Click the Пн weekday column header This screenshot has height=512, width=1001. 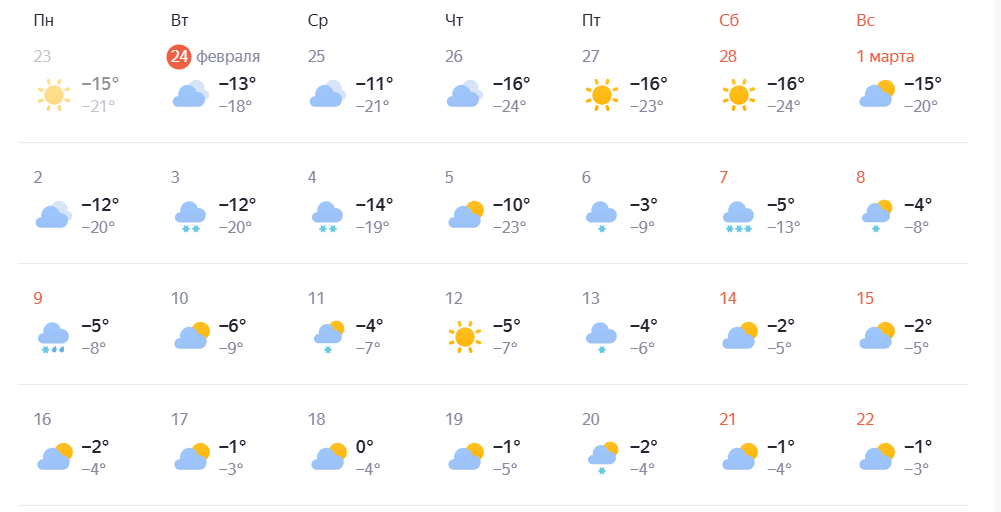pyautogui.click(x=44, y=21)
